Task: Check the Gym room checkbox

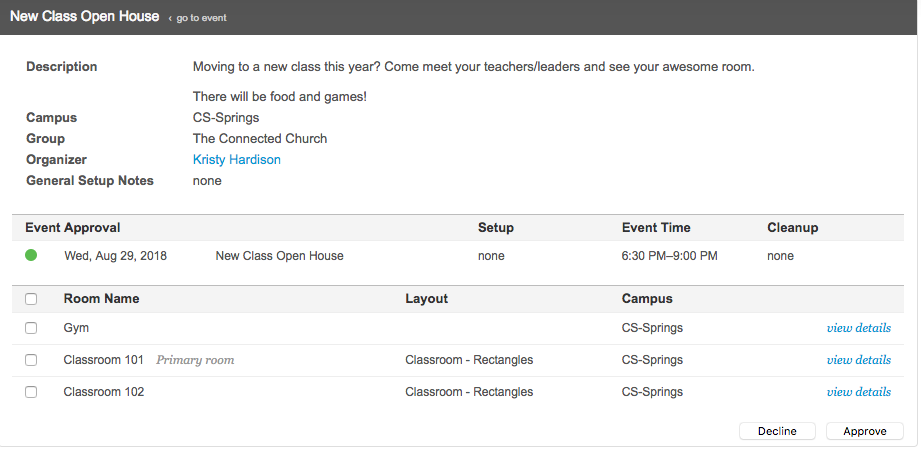Action: [x=31, y=328]
